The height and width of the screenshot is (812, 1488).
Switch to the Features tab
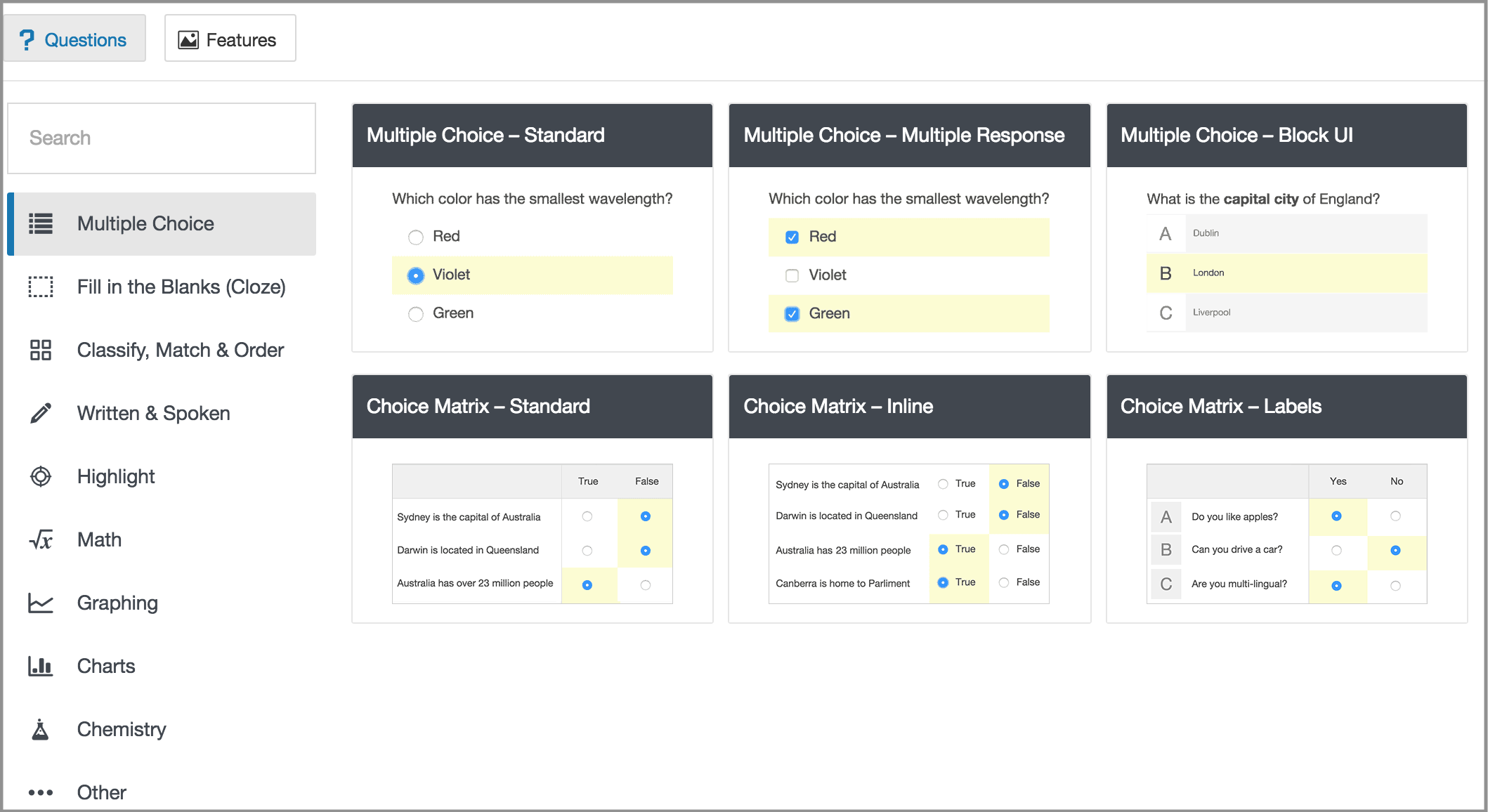tap(230, 39)
